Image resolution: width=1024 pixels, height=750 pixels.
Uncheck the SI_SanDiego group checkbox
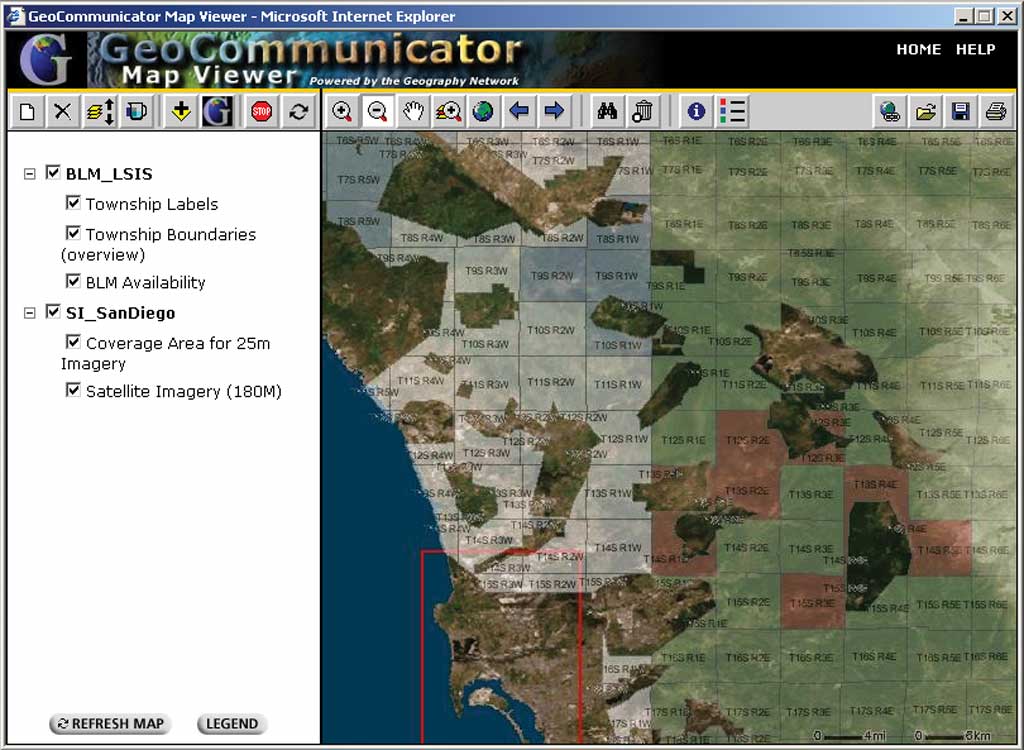(x=53, y=312)
